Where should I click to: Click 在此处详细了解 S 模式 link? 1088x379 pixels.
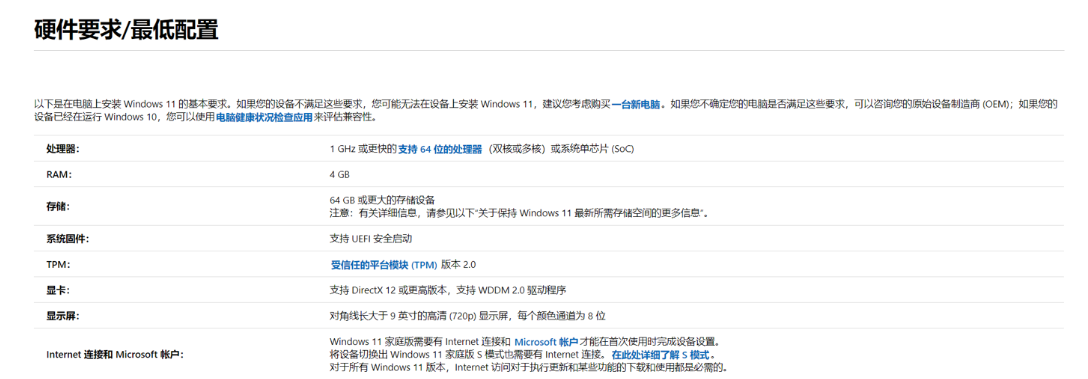tap(660, 355)
